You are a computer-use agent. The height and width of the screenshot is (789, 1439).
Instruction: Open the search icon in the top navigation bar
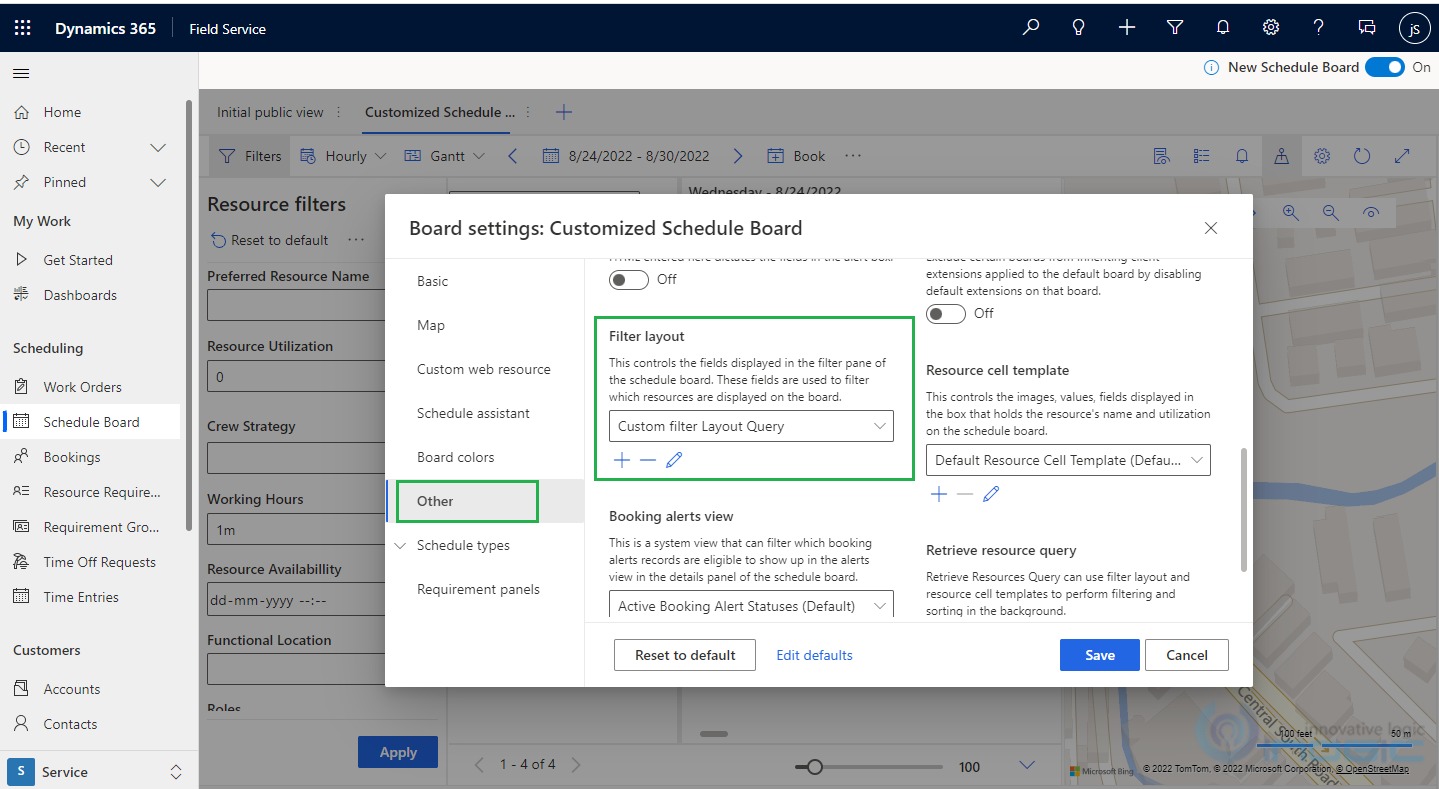(1030, 27)
